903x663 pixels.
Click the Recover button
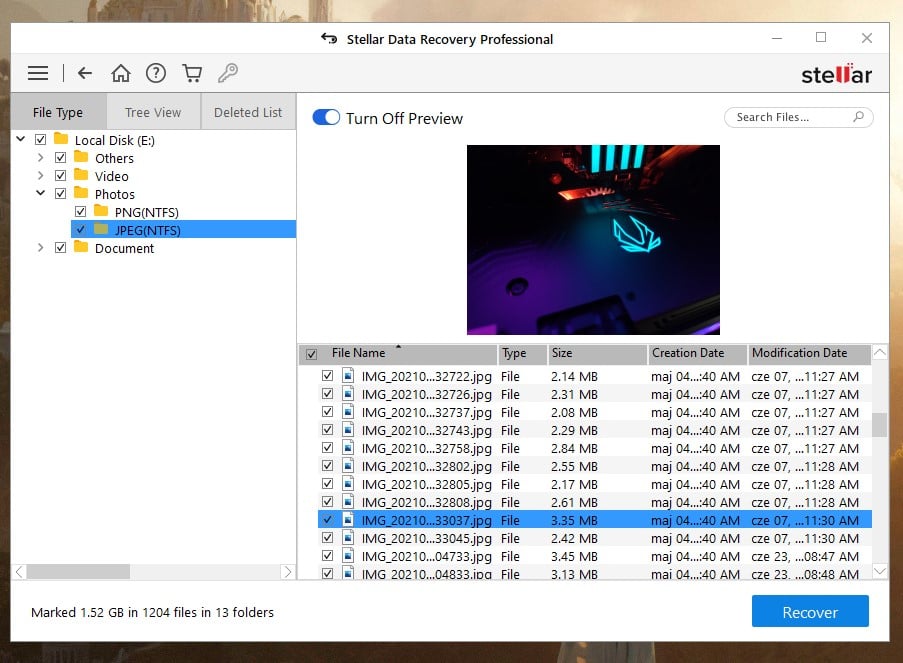(810, 611)
